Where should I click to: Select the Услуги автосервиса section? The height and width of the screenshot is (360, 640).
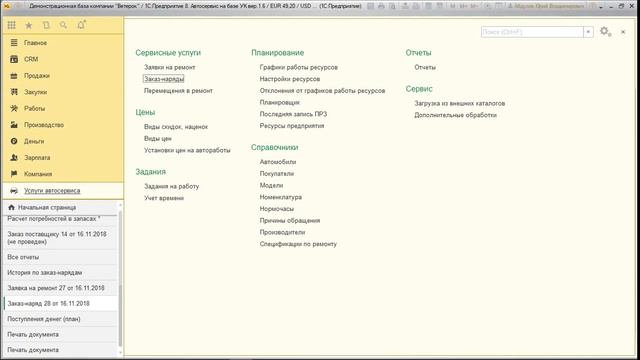click(x=62, y=191)
